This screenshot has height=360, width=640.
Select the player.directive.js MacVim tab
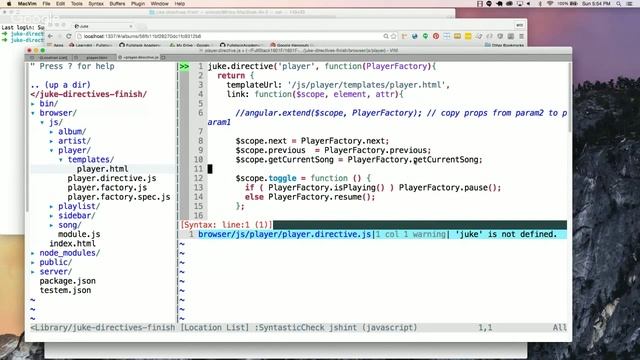click(x=140, y=58)
